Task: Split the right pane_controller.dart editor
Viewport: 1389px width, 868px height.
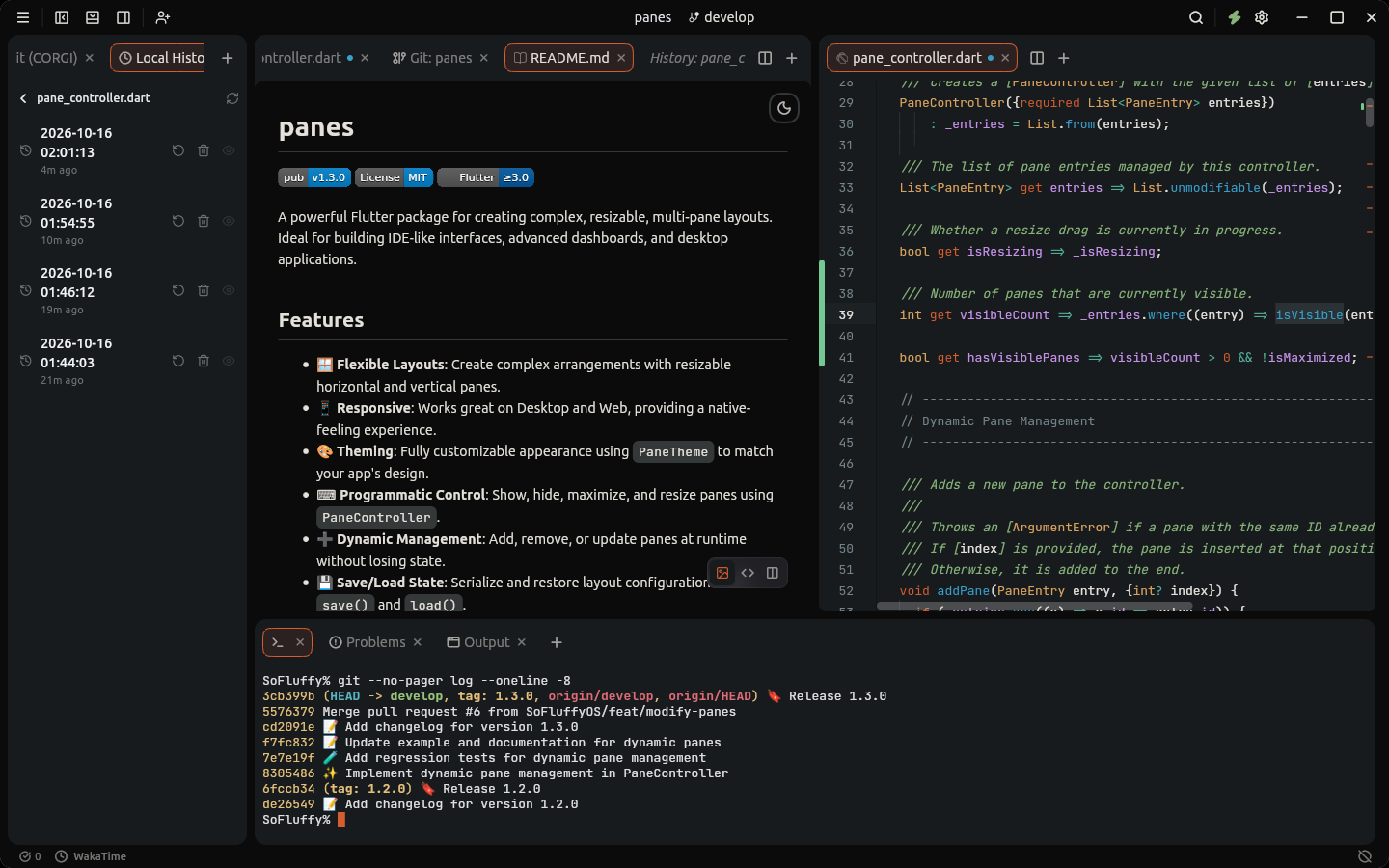Action: tap(1037, 58)
